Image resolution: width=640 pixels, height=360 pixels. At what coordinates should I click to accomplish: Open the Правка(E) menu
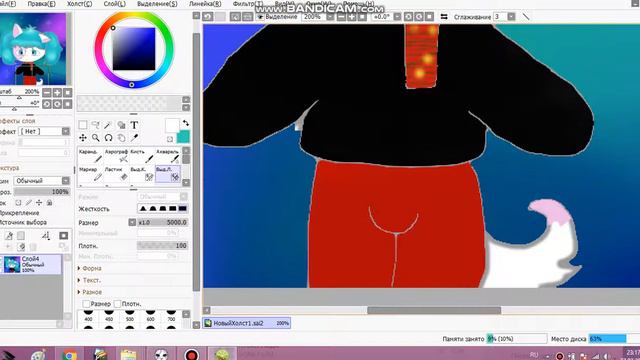click(42, 4)
